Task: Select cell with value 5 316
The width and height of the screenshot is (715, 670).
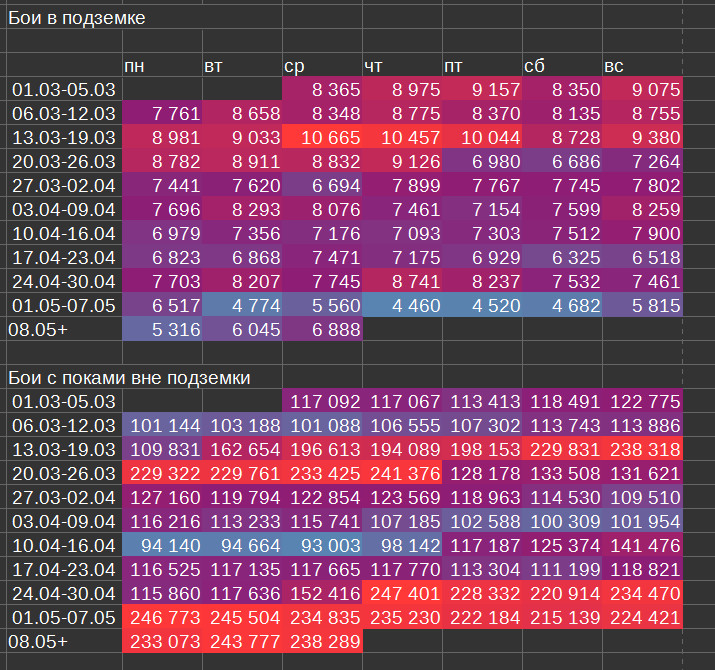Action: click(162, 329)
